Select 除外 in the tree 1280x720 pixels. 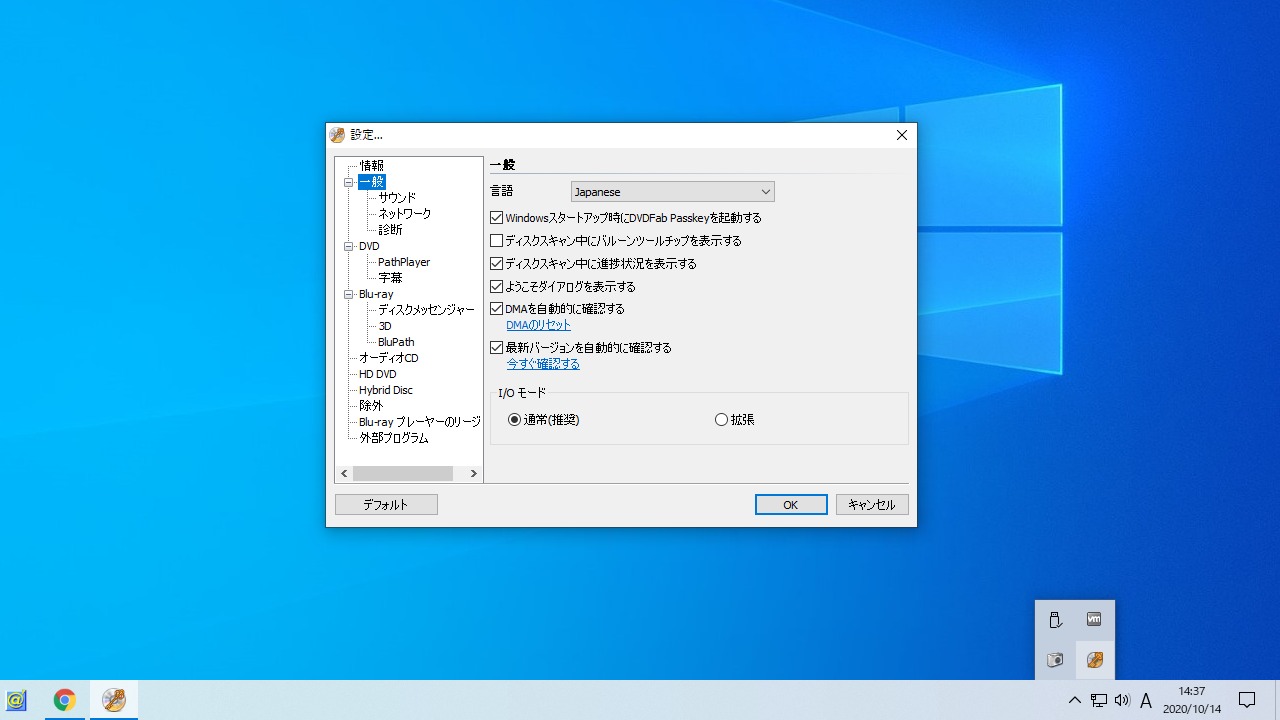371,406
